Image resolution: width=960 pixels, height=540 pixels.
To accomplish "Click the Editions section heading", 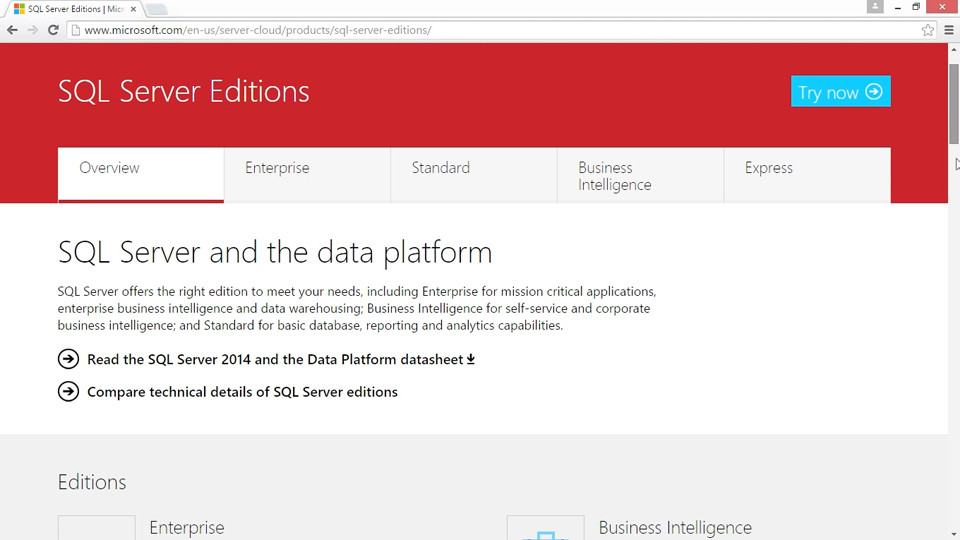I will pyautogui.click(x=92, y=482).
